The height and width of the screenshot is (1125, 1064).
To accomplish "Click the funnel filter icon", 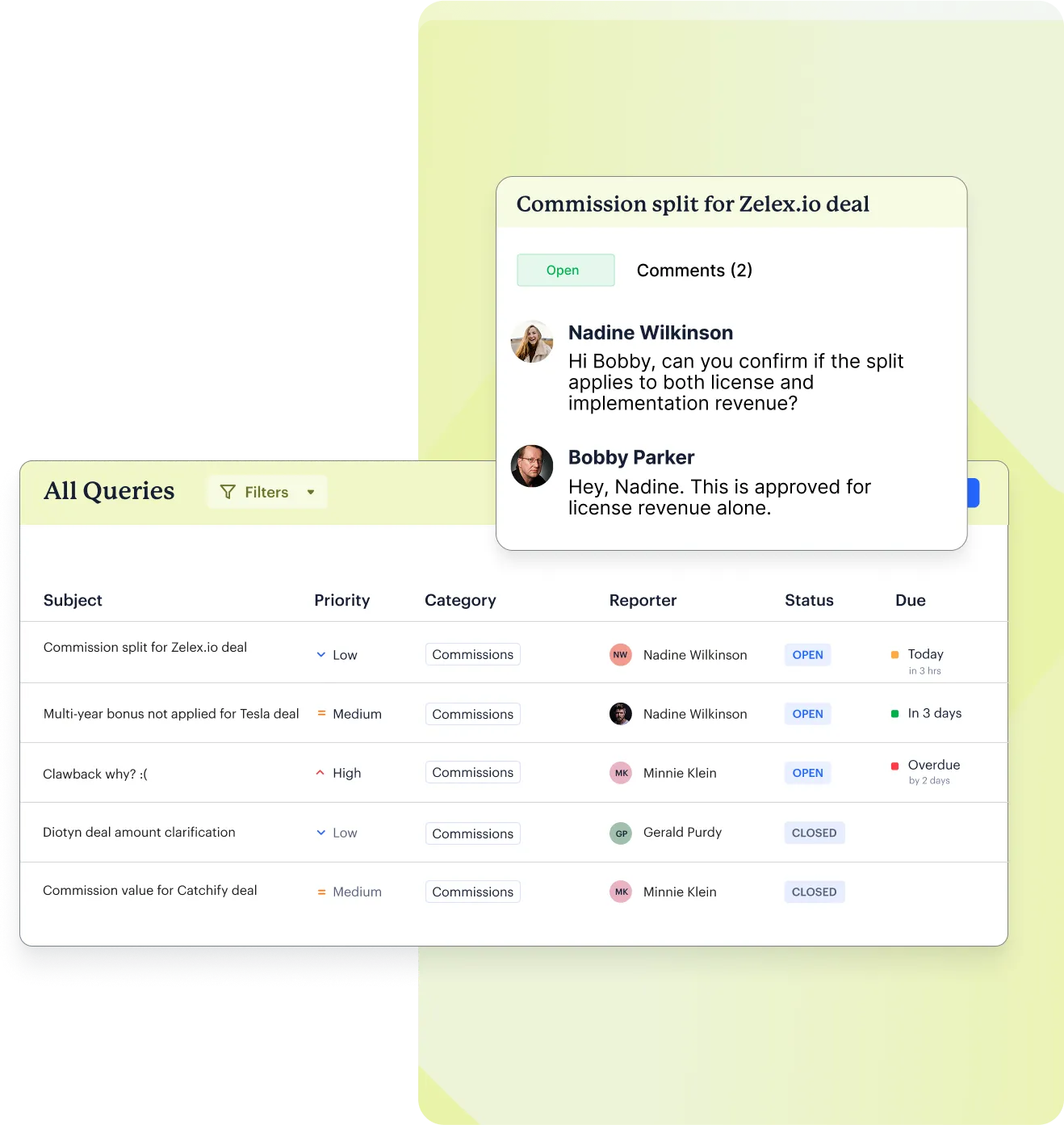I will point(228,492).
